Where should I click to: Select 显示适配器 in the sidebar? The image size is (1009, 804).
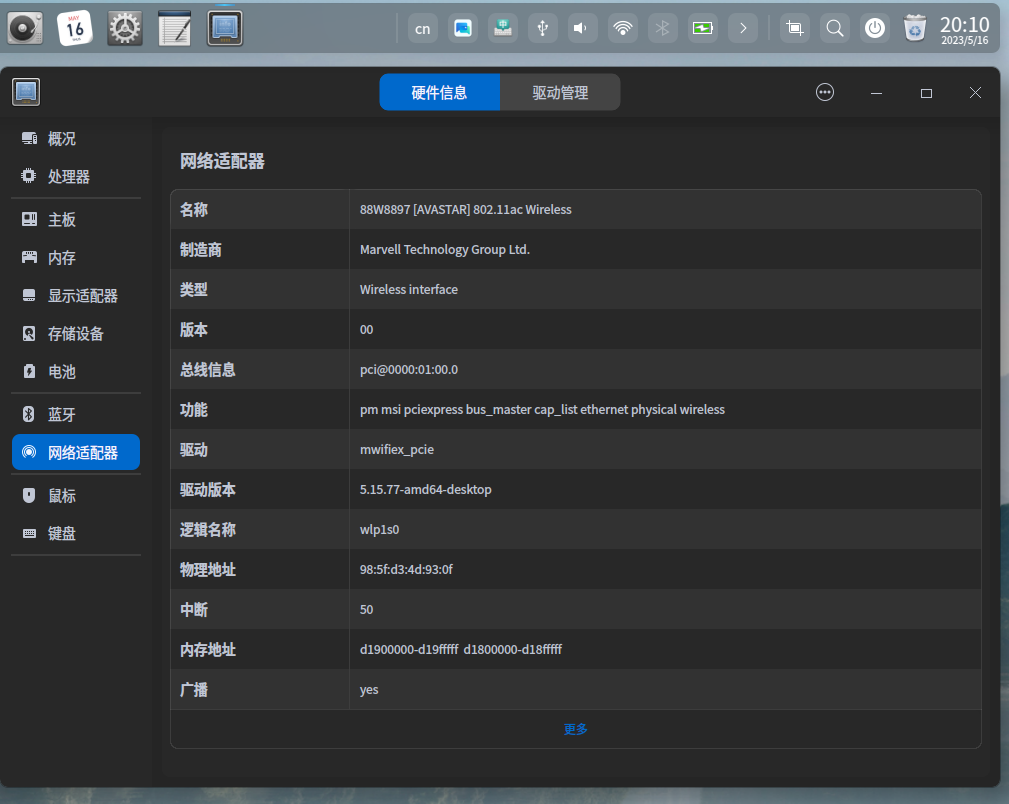tap(76, 295)
